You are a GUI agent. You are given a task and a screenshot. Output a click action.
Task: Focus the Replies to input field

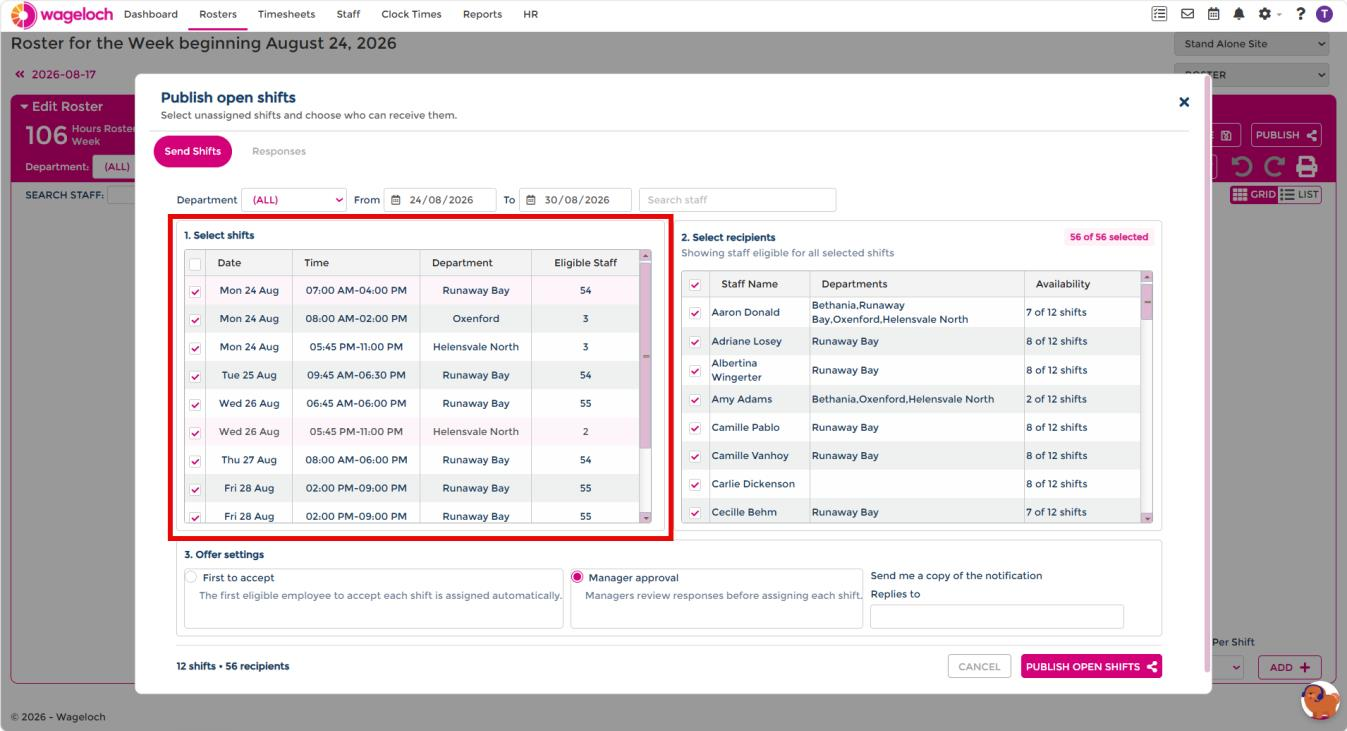pyautogui.click(x=997, y=617)
